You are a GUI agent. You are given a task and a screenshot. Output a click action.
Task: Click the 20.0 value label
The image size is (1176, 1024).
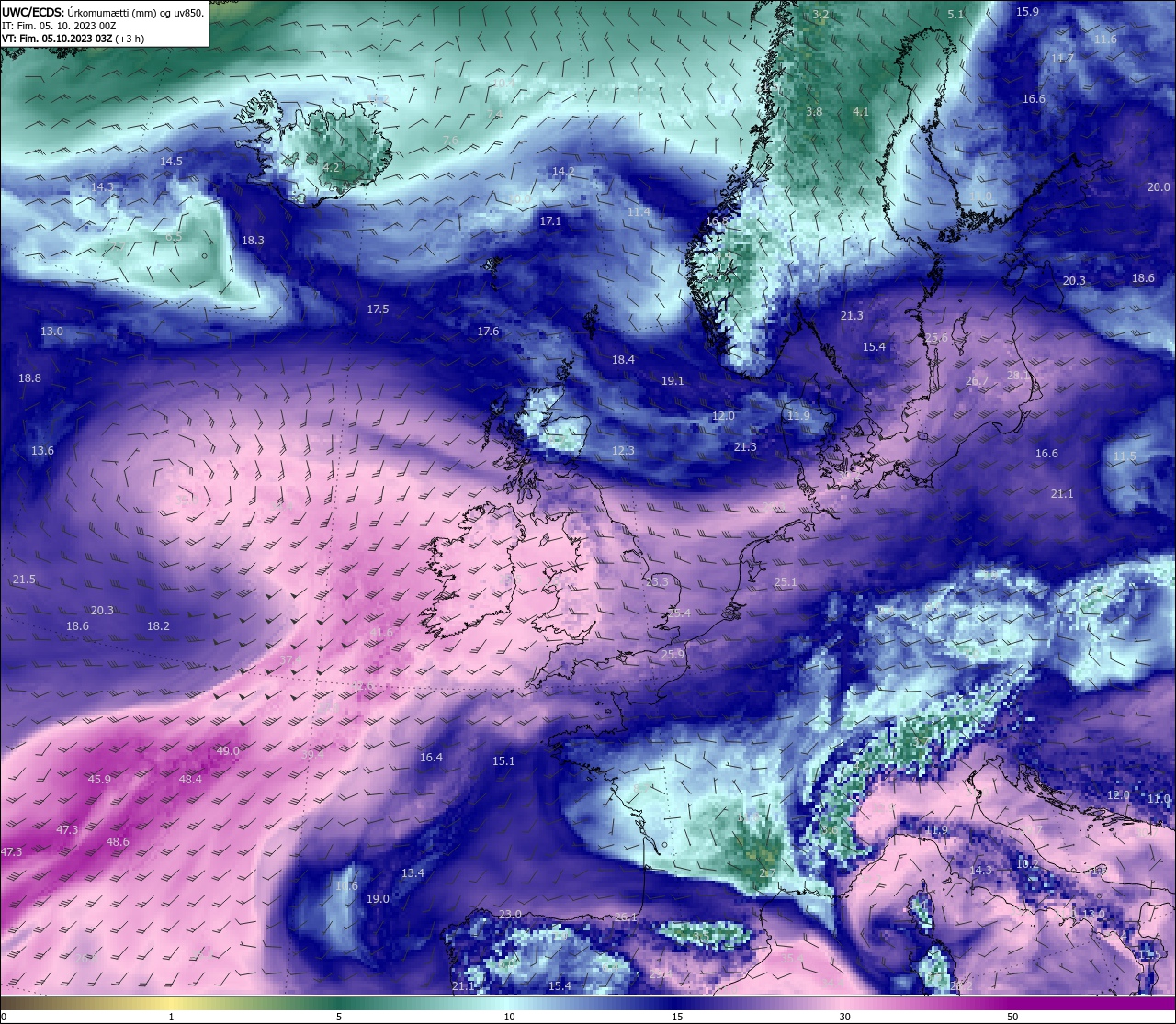1159,187
